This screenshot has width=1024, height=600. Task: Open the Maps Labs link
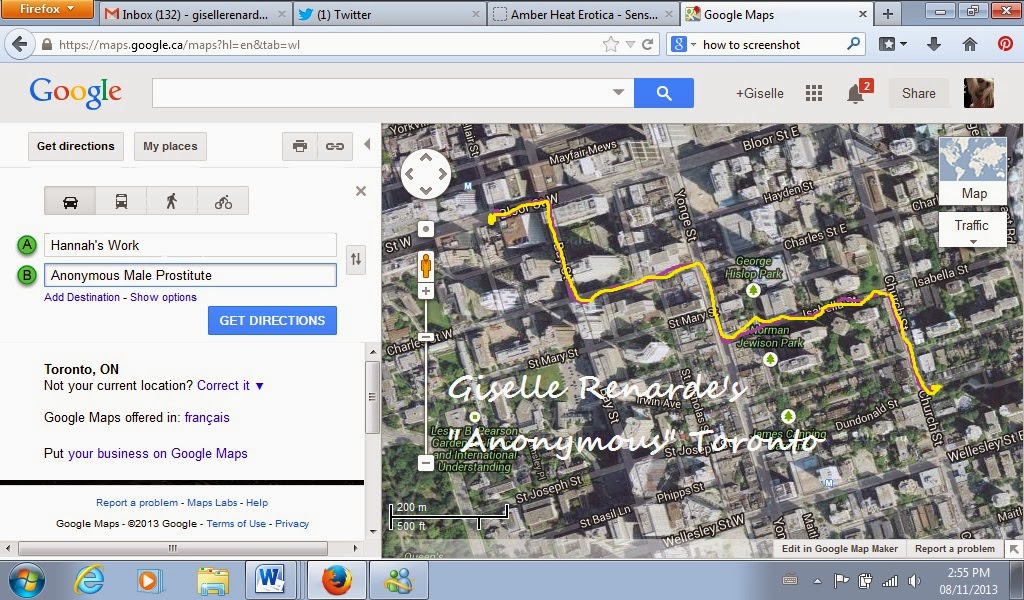212,503
